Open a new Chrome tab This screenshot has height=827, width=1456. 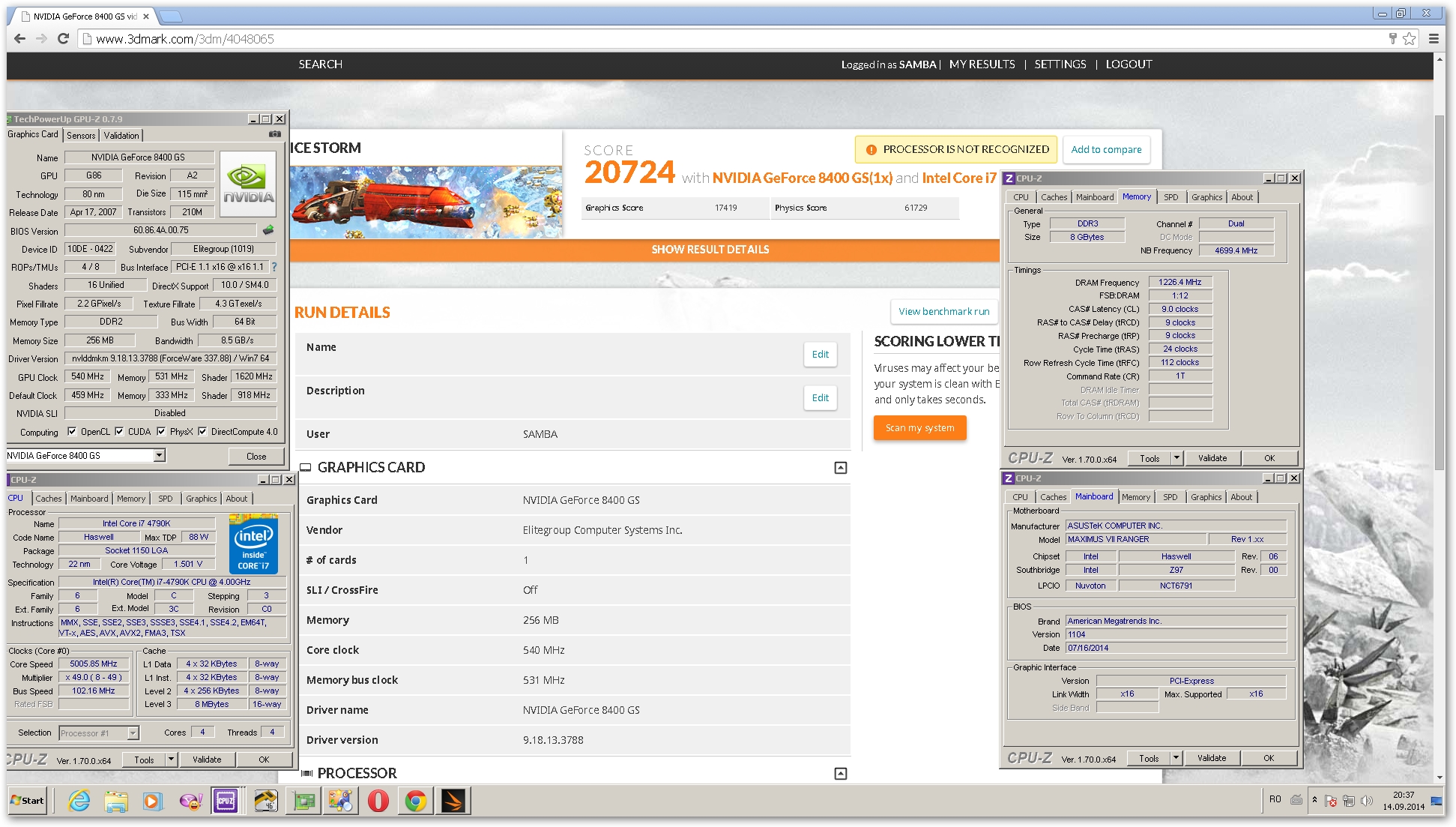[171, 16]
